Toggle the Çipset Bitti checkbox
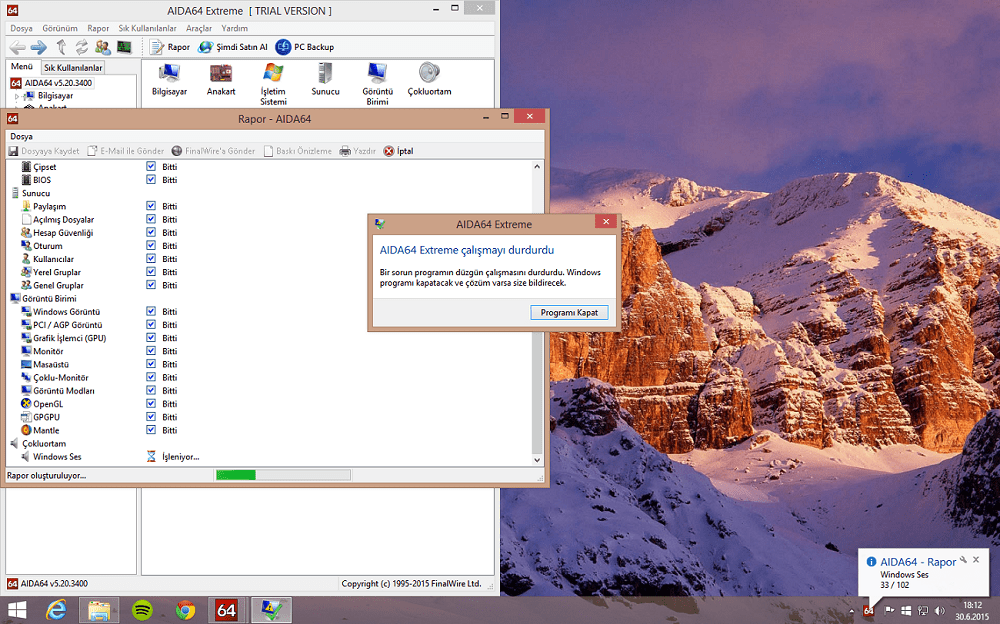Viewport: 1000px width, 624px height. [151, 167]
